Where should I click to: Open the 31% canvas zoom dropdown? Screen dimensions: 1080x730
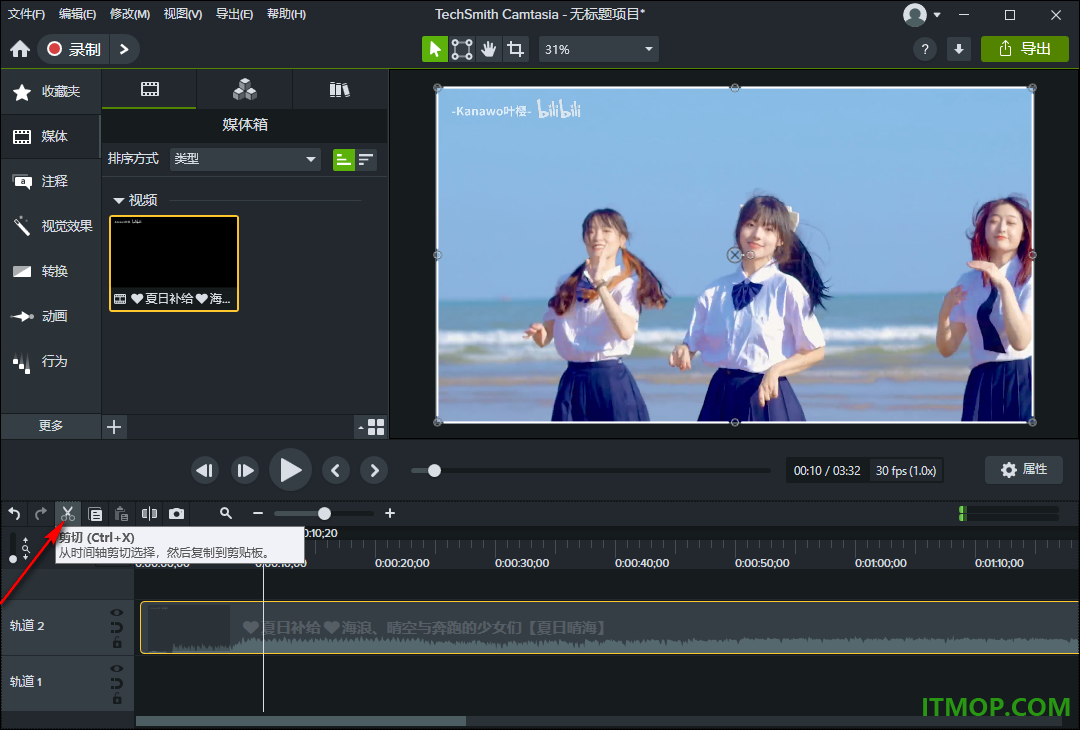(598, 49)
